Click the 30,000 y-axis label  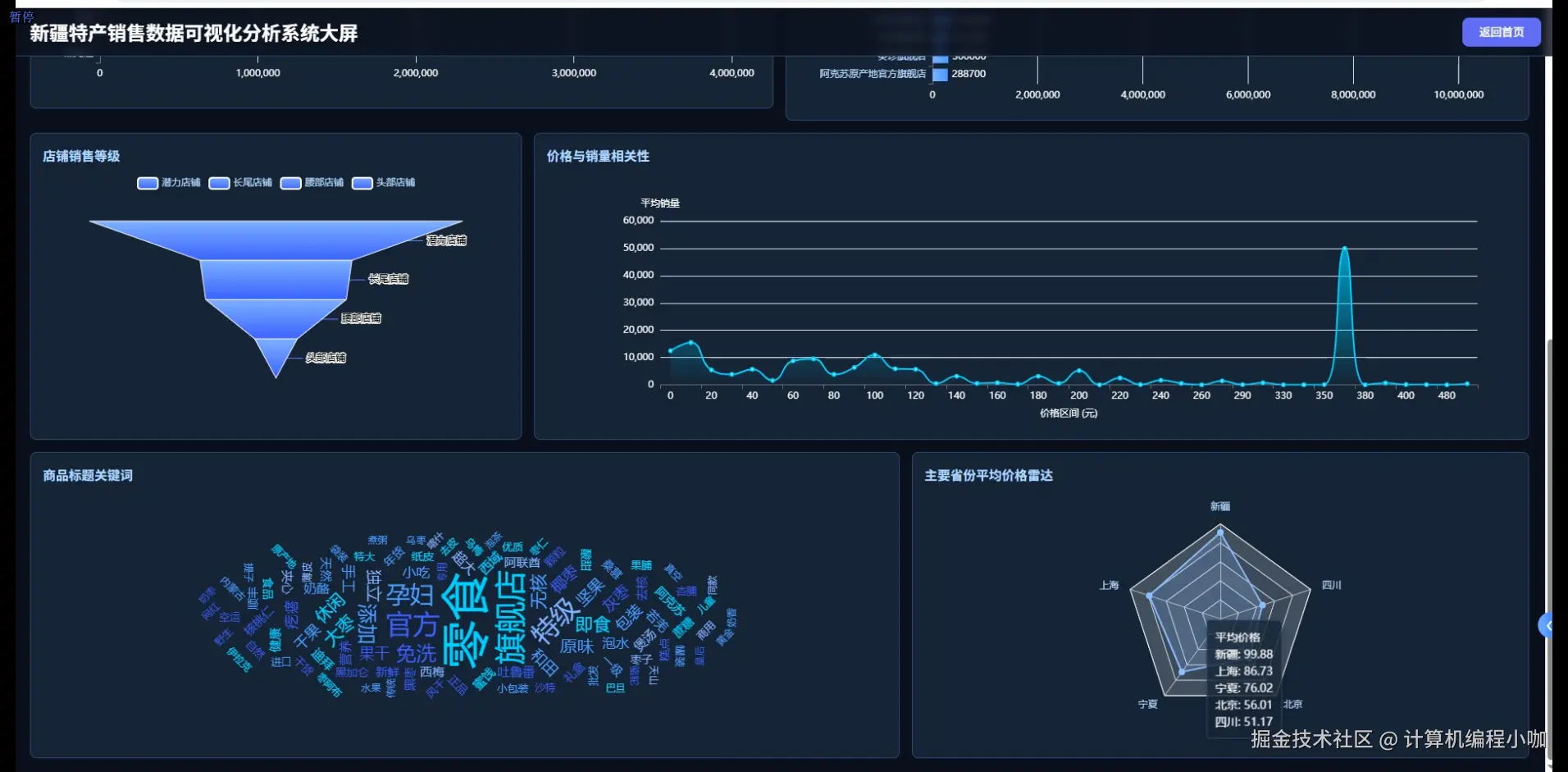(638, 302)
